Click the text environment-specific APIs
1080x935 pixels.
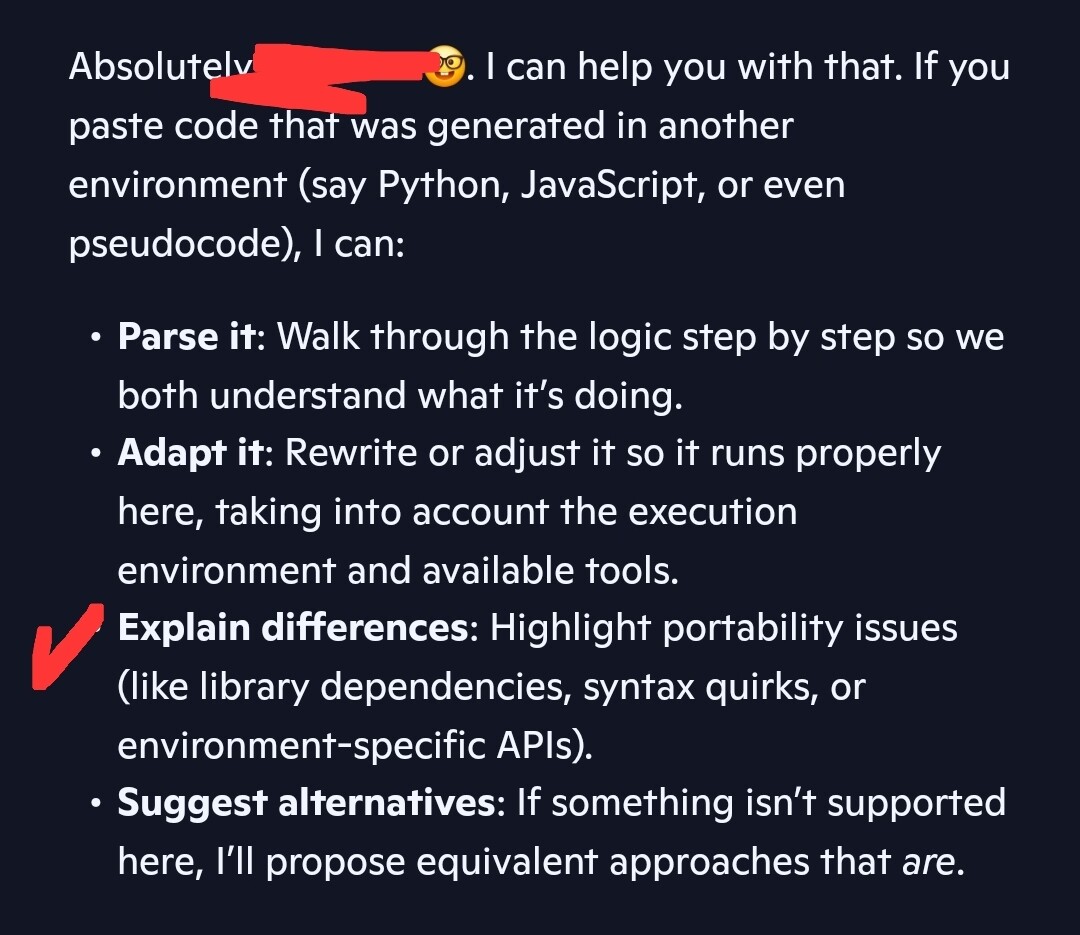(x=354, y=745)
